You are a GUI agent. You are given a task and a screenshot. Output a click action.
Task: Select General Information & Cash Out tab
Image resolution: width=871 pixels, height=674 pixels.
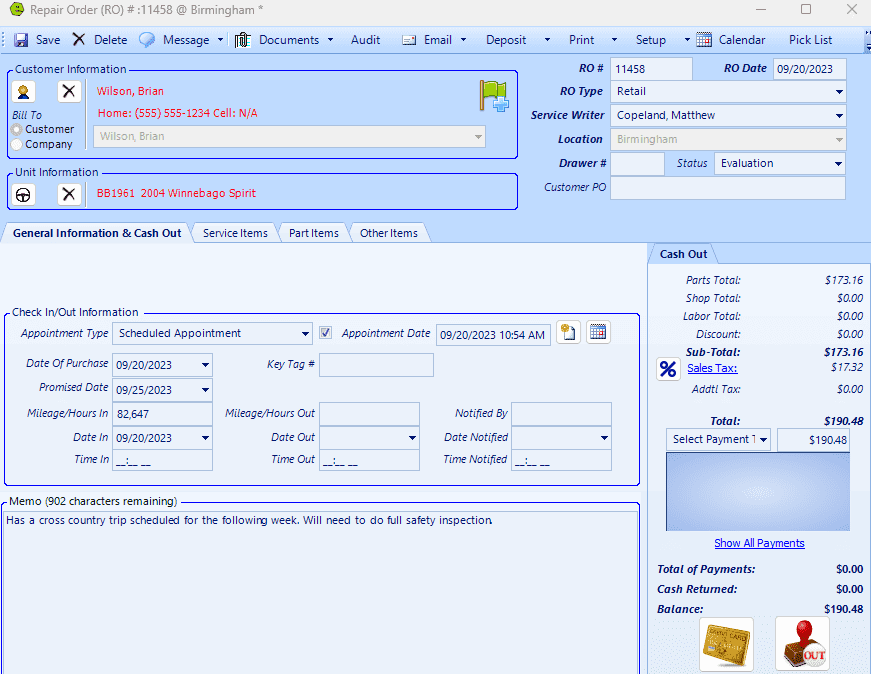[x=97, y=233]
